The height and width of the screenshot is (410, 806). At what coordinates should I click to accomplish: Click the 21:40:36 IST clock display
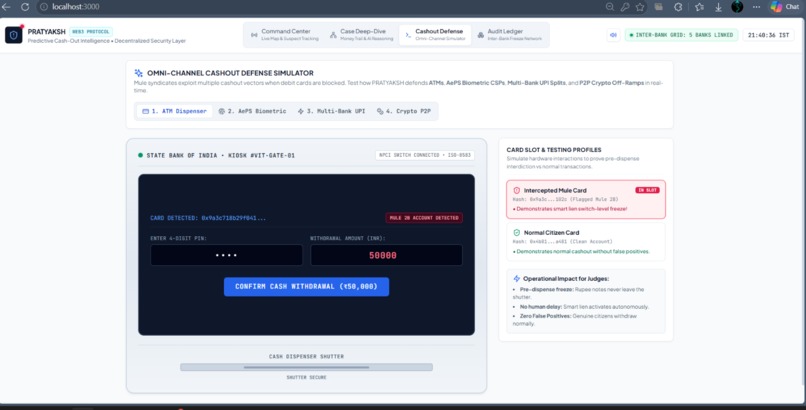pyautogui.click(x=768, y=35)
